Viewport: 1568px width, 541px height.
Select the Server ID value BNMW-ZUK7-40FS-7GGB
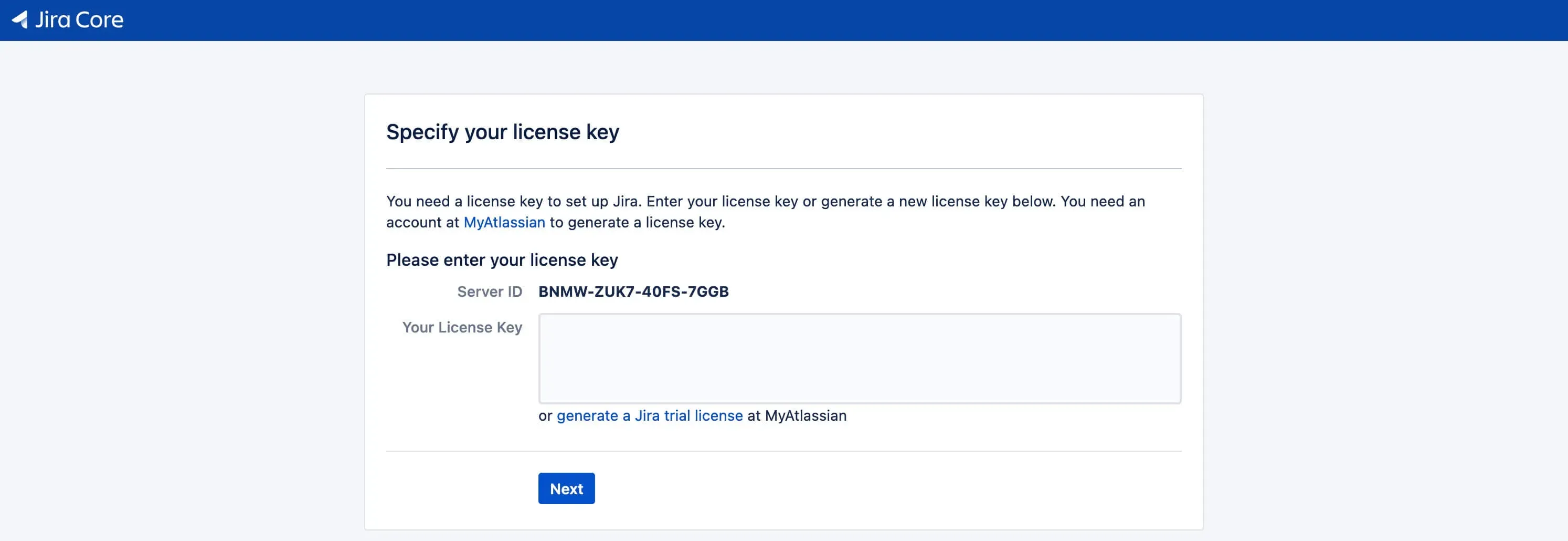(633, 292)
